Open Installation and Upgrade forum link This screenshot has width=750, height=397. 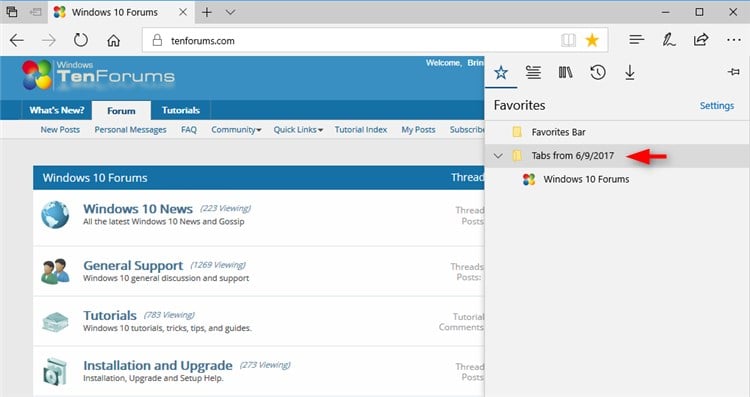158,365
